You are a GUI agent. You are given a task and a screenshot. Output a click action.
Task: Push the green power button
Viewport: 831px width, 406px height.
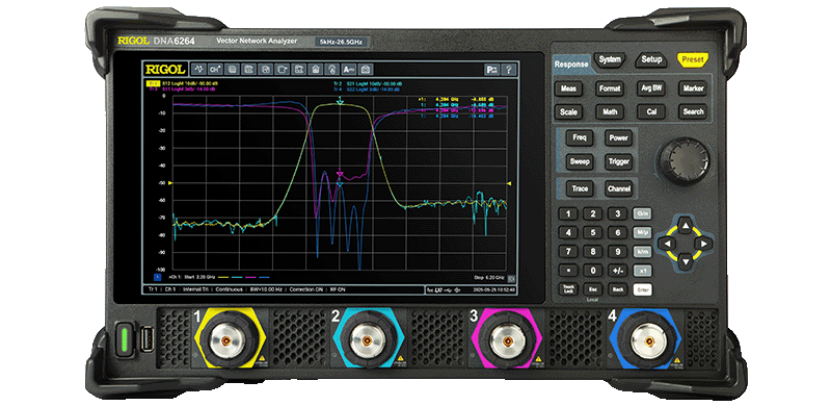coord(126,339)
